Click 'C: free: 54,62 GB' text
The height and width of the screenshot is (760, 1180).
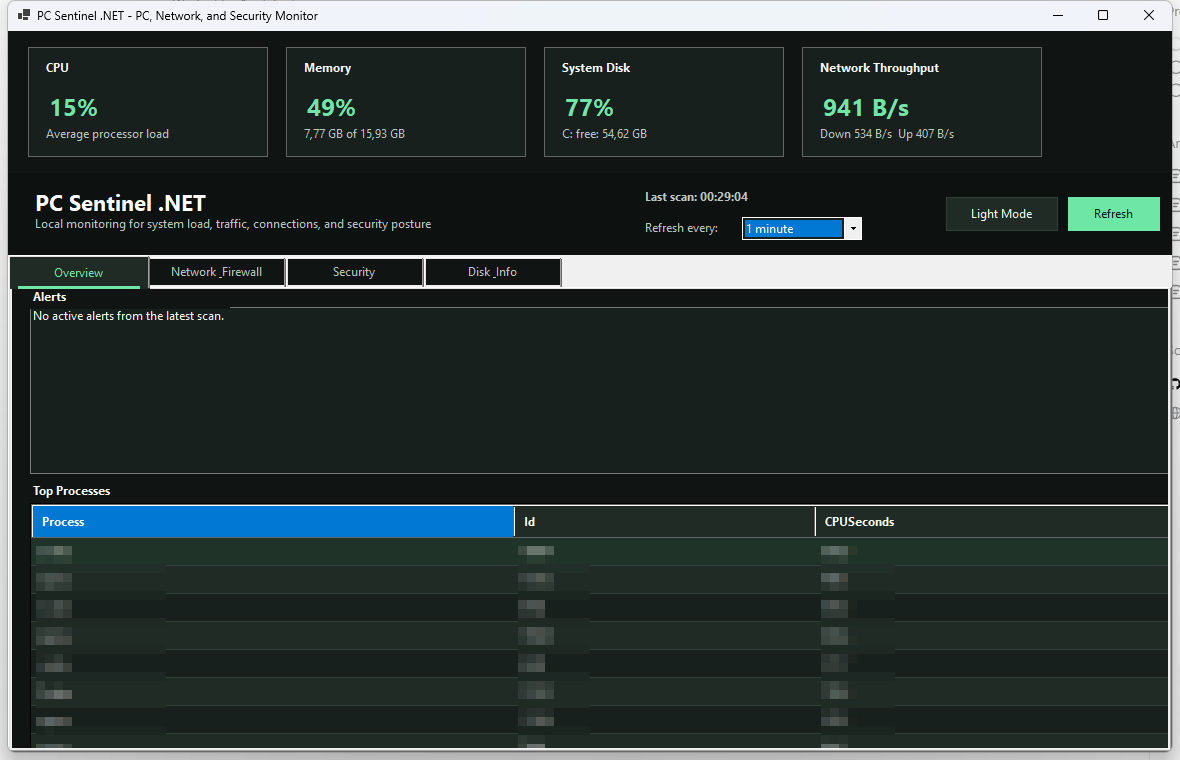604,134
